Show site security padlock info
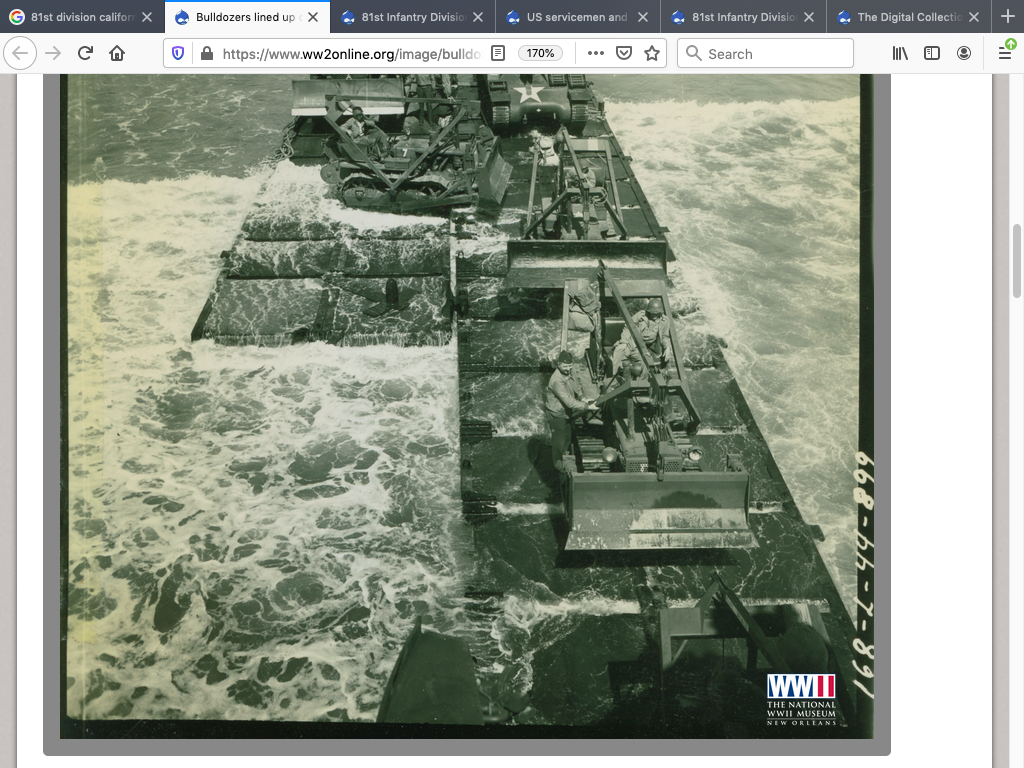The image size is (1024, 768). [206, 54]
